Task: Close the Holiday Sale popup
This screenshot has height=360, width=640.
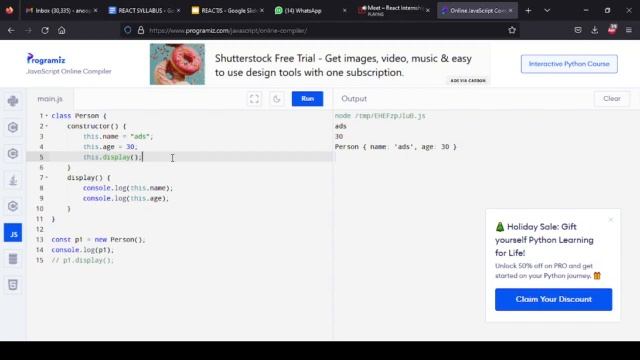Action: pyautogui.click(x=611, y=220)
